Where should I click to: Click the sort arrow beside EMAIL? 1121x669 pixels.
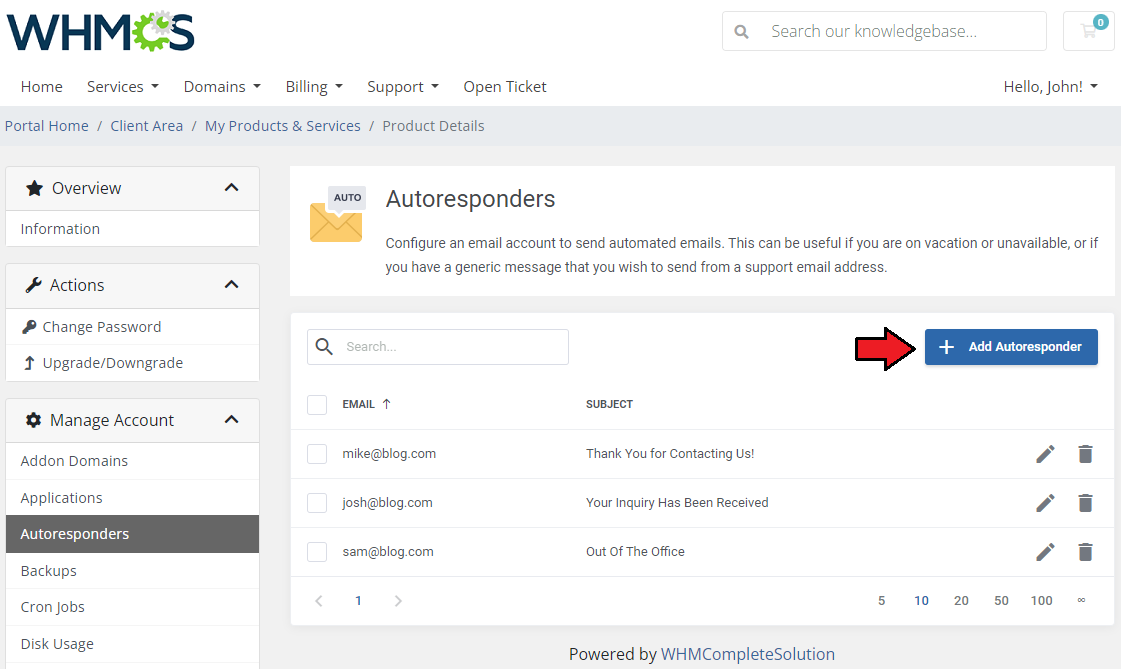pos(387,404)
